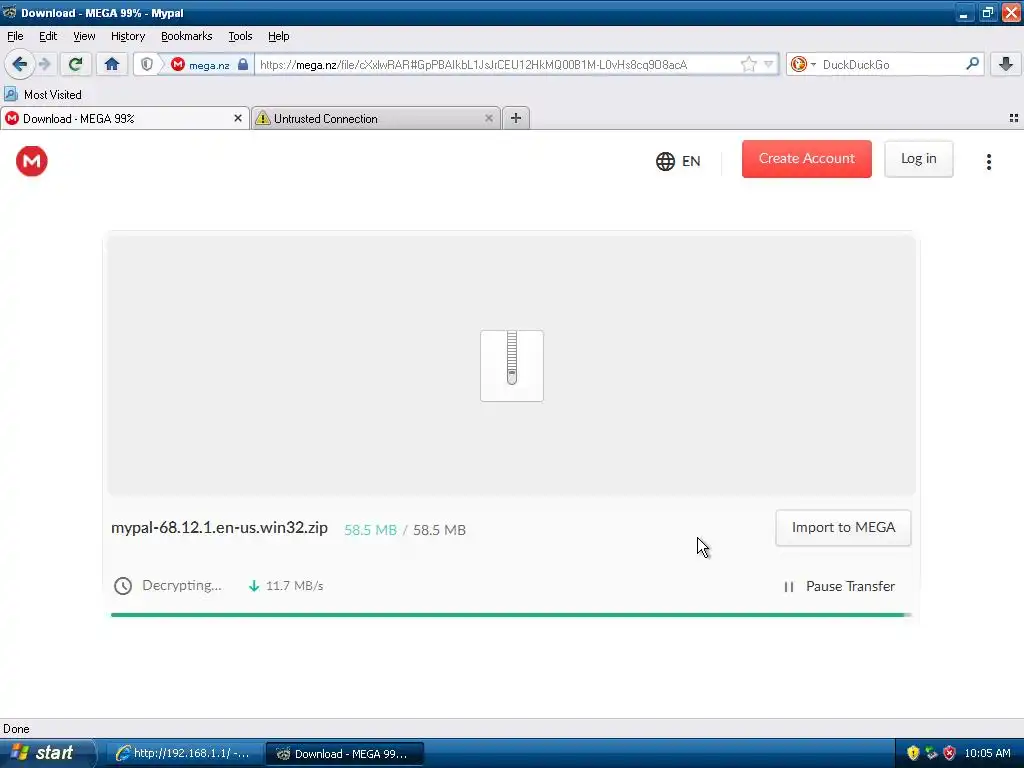The image size is (1024, 768).
Task: Close the Untrusted Connection tab
Action: 488,118
